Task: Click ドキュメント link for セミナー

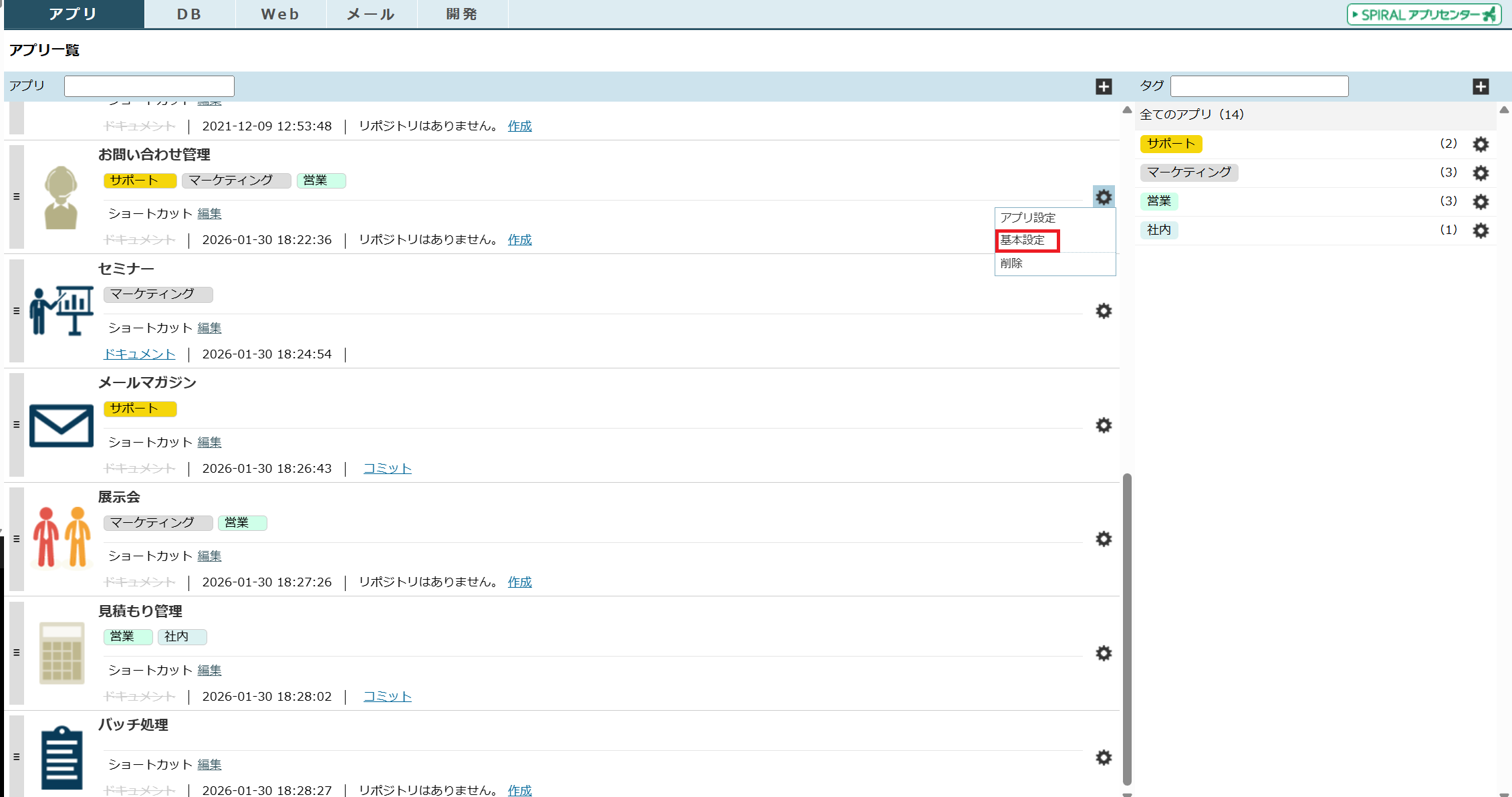Action: point(139,354)
